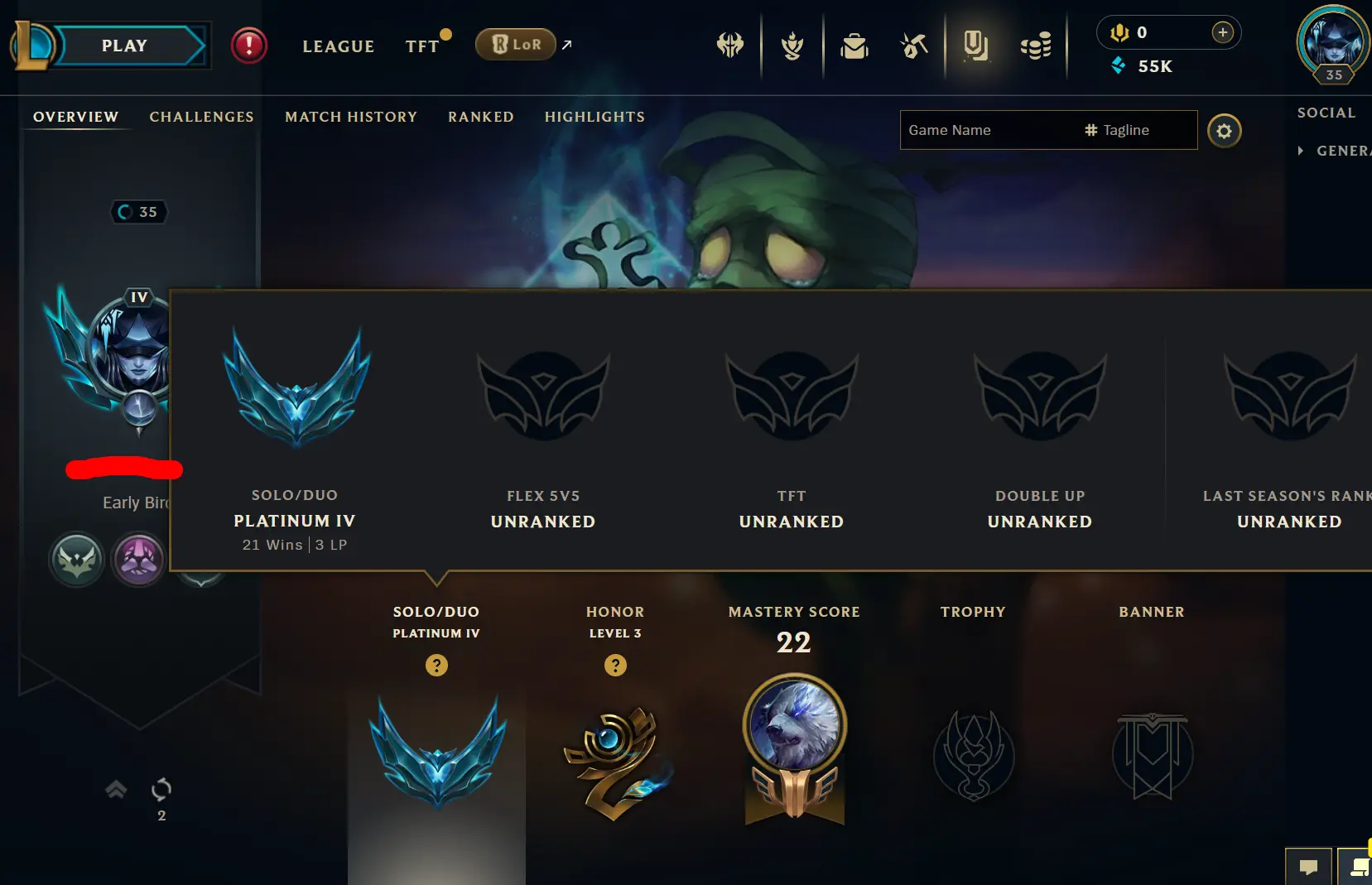1372x885 pixels.
Task: Click the plus button to purchase RP
Action: coord(1222,32)
